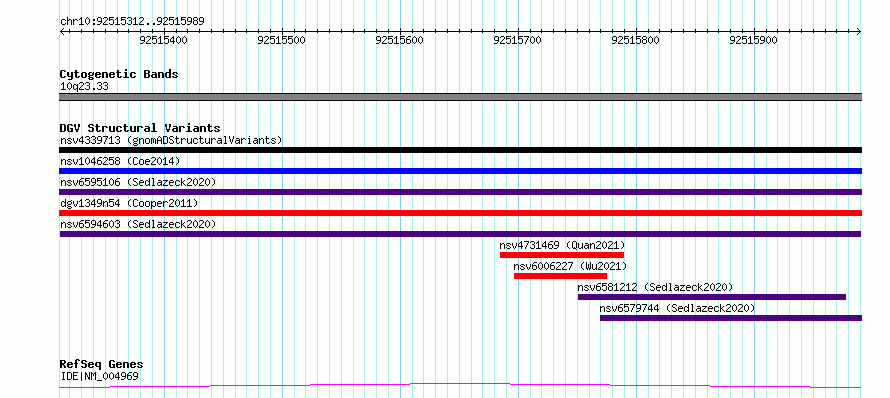Click the 10q23.33 band label
The height and width of the screenshot is (398, 890).
click(x=84, y=87)
